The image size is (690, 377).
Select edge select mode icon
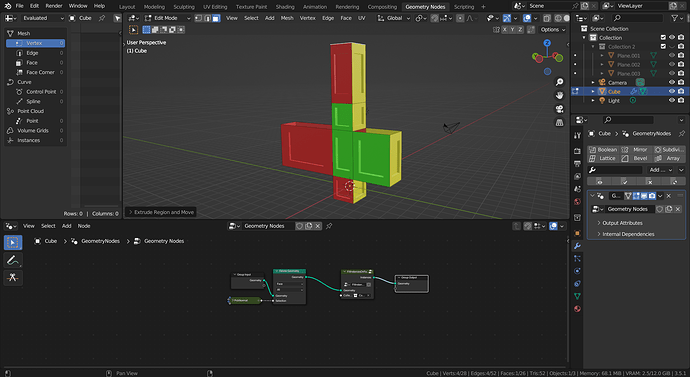tap(207, 18)
